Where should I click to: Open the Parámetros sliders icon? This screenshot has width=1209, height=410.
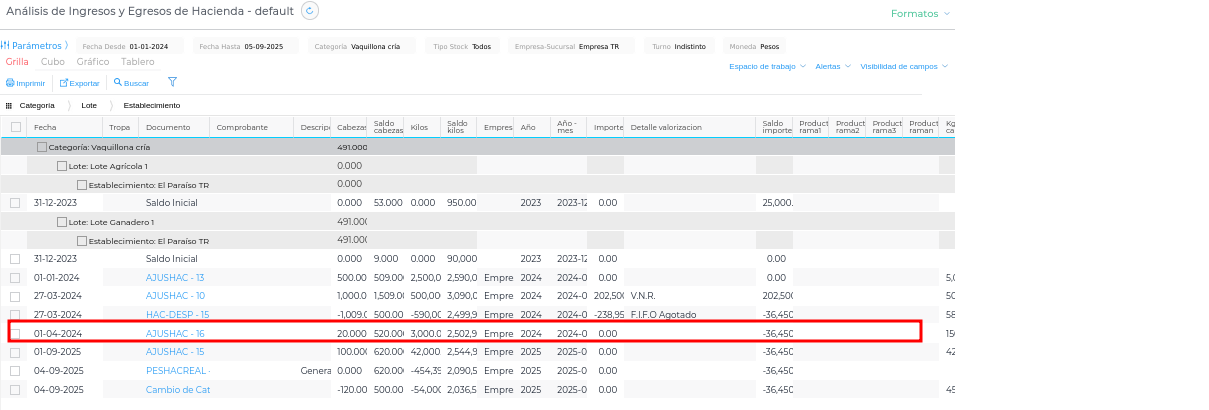coord(5,46)
